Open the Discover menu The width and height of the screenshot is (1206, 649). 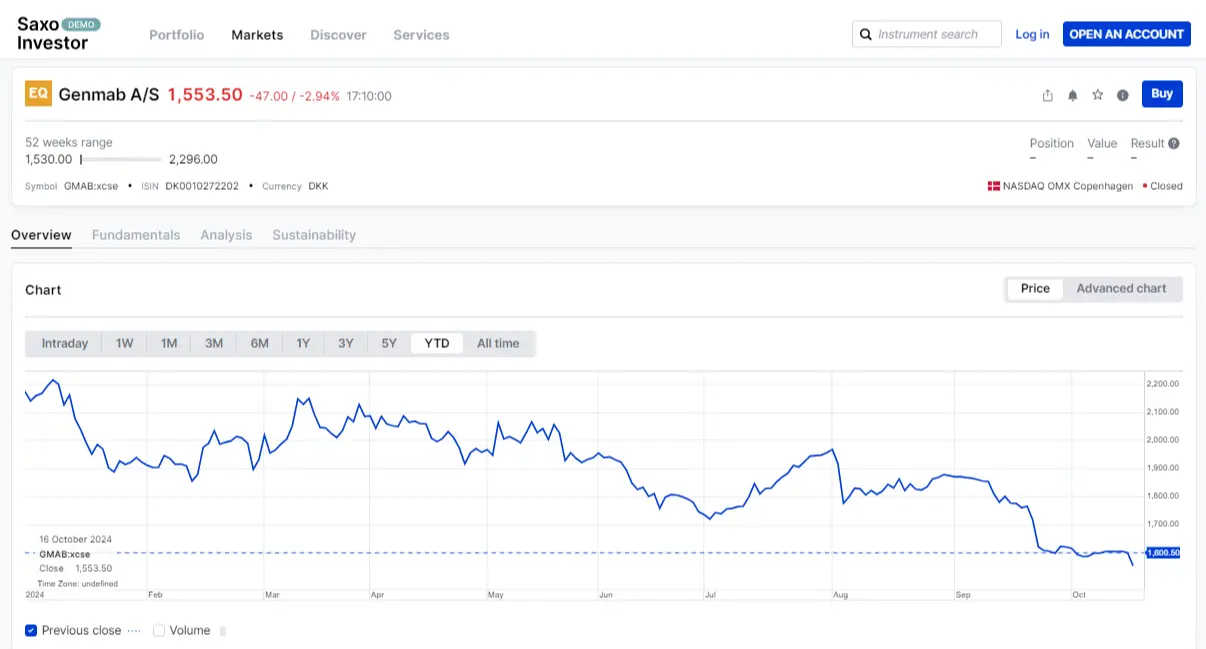point(338,34)
